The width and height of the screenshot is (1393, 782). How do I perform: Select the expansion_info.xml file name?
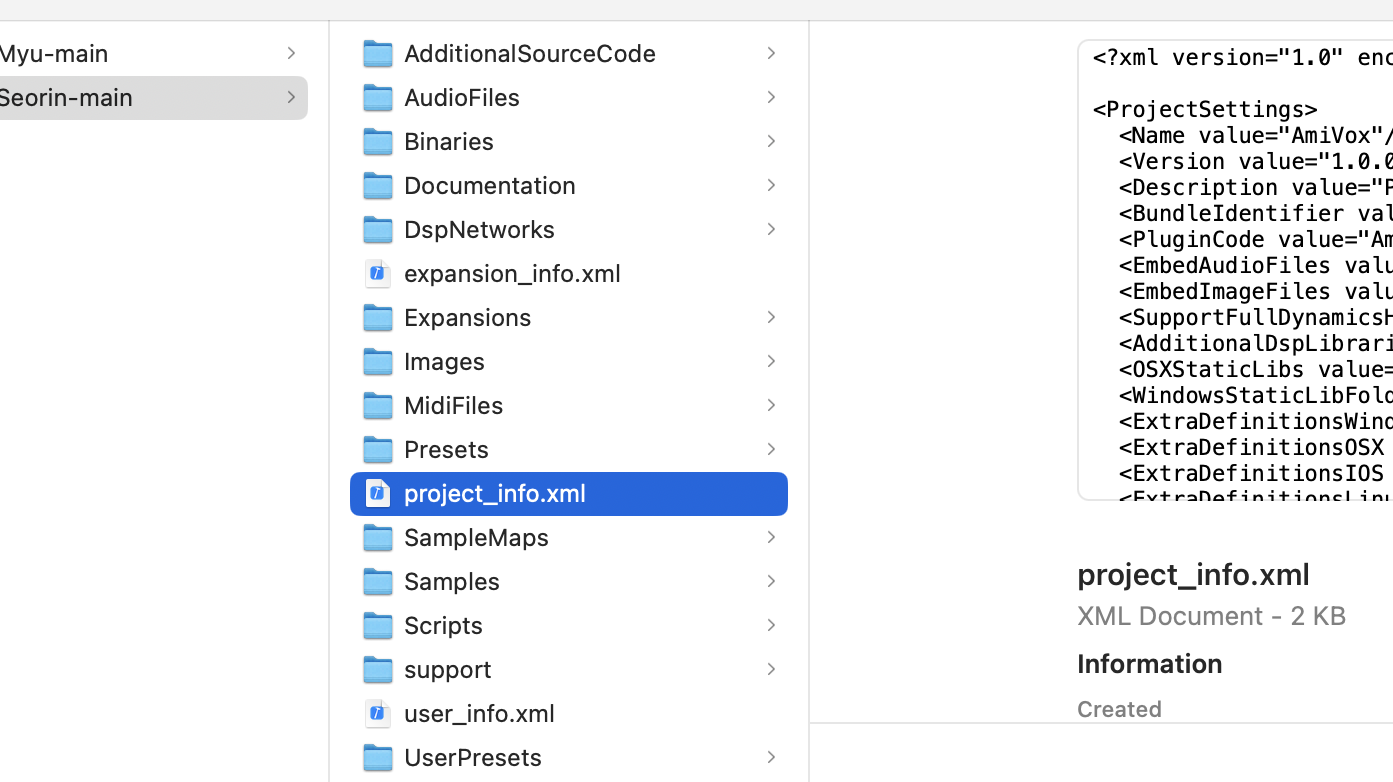point(512,273)
